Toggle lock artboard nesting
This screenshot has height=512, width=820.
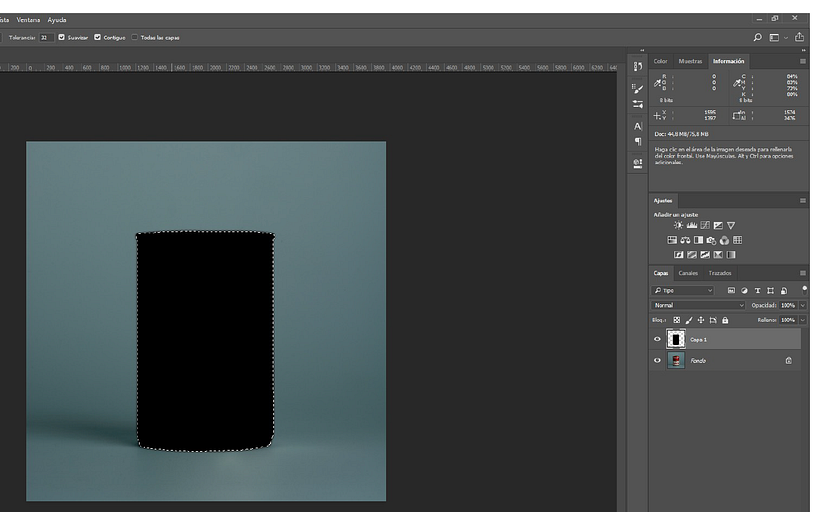point(713,320)
